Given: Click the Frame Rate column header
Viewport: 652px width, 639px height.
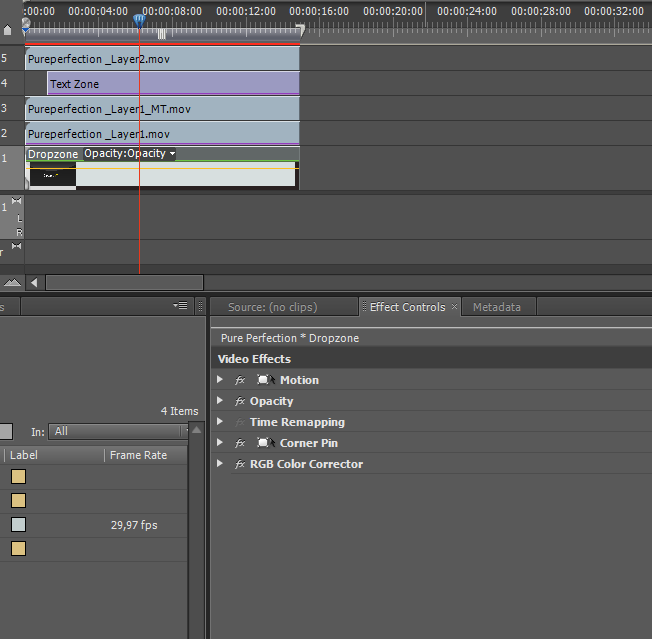Looking at the screenshot, I should click(x=138, y=455).
